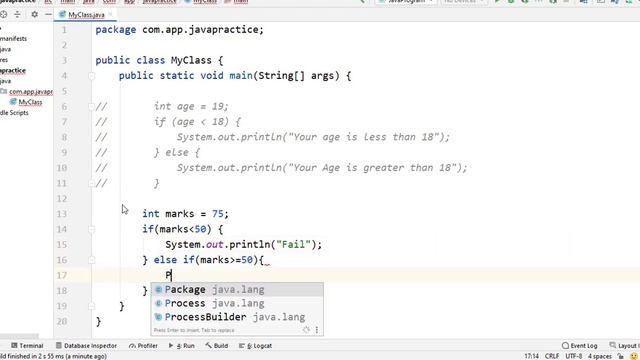Open completion popup more options dots
This screenshot has width=640, height=360.
point(317,330)
